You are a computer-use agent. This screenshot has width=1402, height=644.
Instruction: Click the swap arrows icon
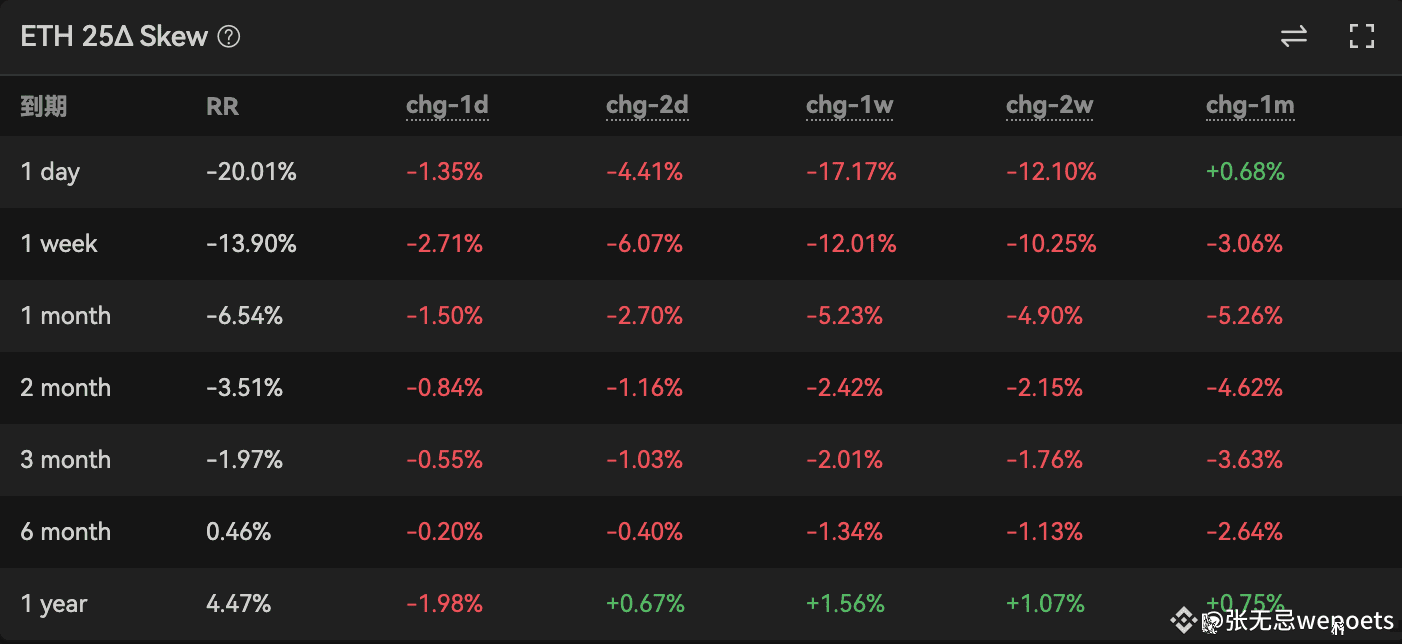tap(1294, 37)
